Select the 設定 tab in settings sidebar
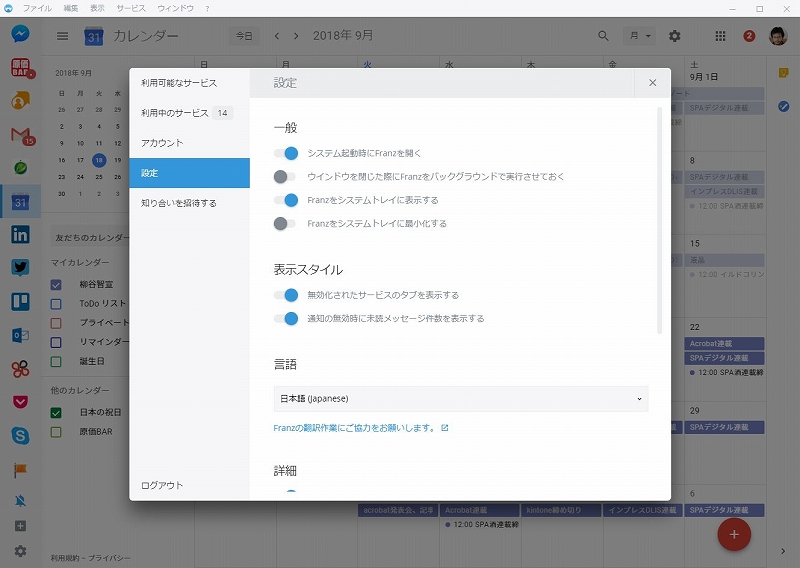The height and width of the screenshot is (568, 800). 189,173
